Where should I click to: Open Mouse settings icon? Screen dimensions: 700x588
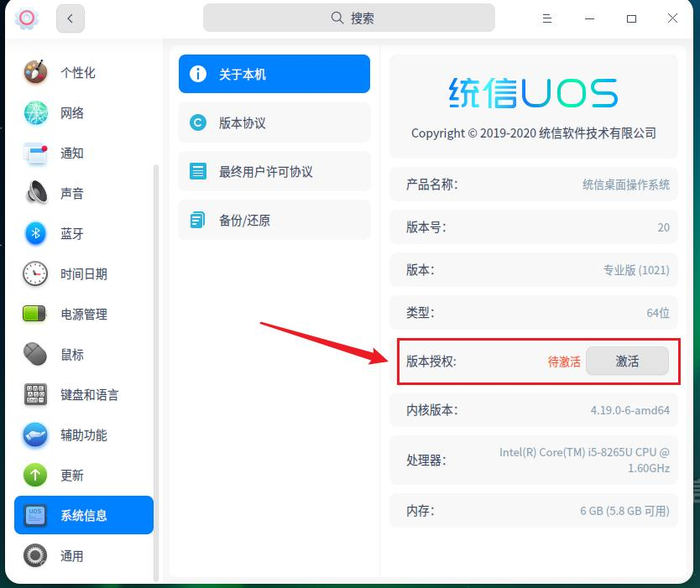[35, 354]
